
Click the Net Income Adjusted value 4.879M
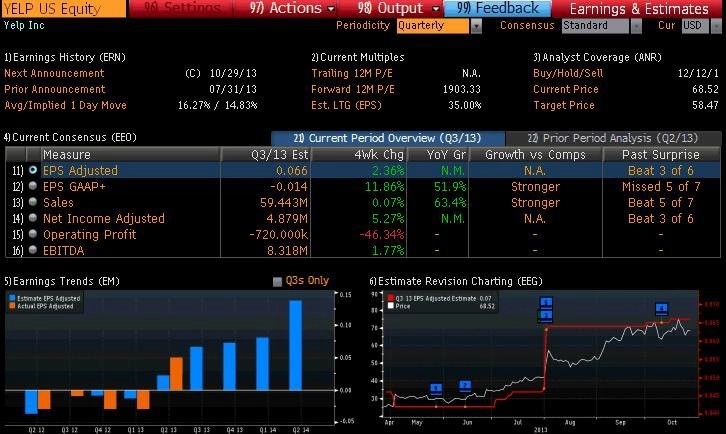point(287,219)
